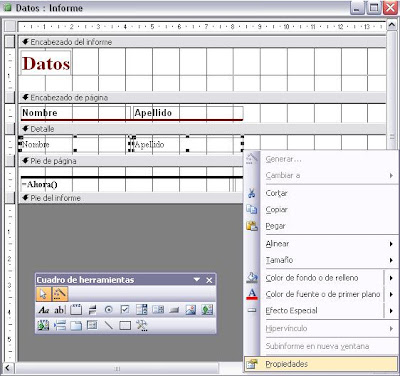
Task: Click the Detalle section selector on the left ruler
Action: [10, 129]
